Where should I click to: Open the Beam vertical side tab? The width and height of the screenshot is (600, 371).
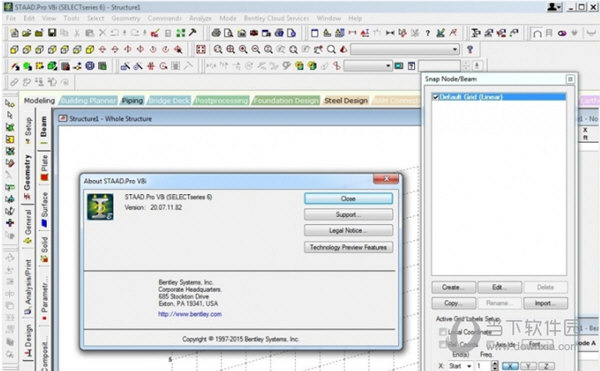44,130
